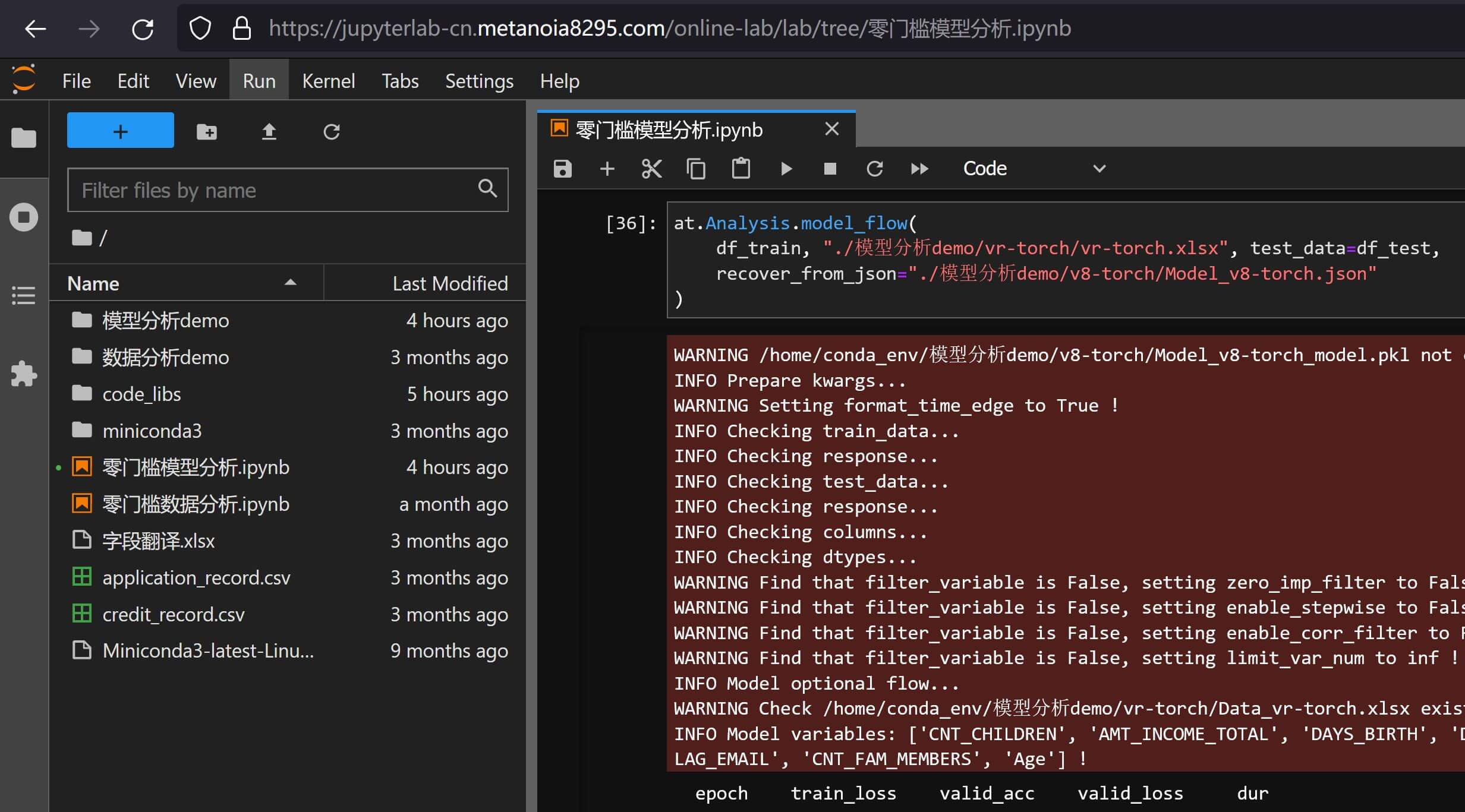
Task: Run the selected cell with play icon
Action: 786,169
